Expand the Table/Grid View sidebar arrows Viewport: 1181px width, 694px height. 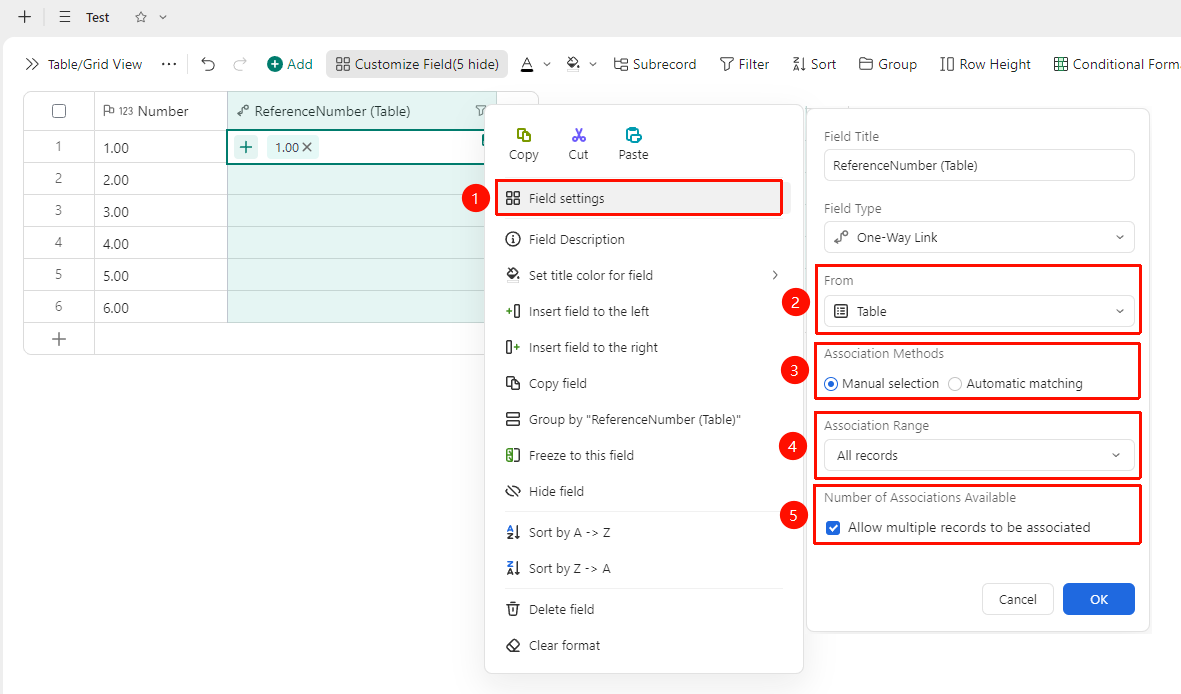[32, 64]
